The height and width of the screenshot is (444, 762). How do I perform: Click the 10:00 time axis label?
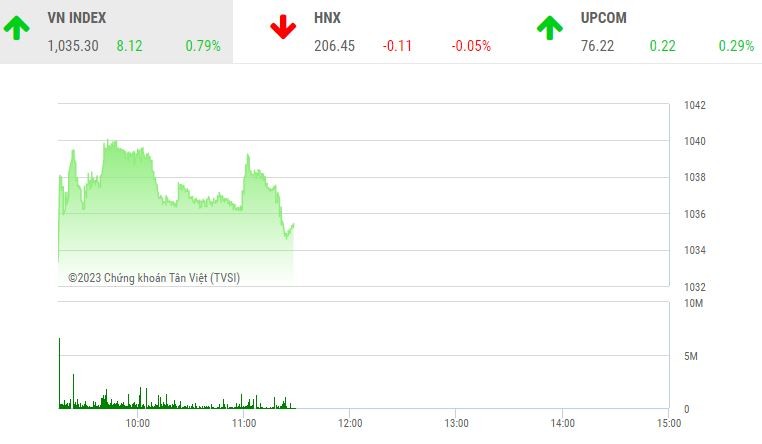138,424
